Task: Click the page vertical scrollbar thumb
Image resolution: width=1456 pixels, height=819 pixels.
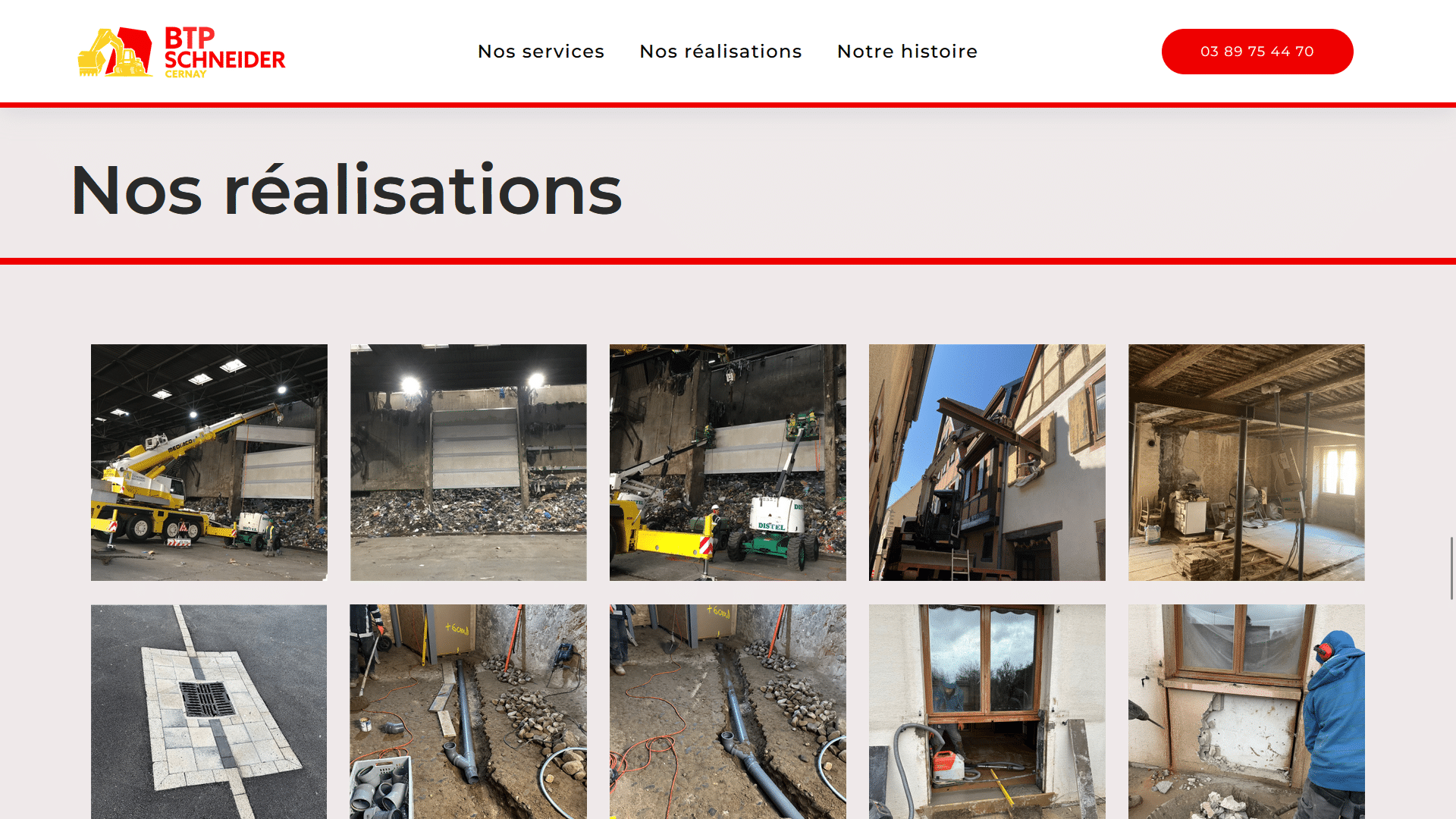Action: [1452, 568]
